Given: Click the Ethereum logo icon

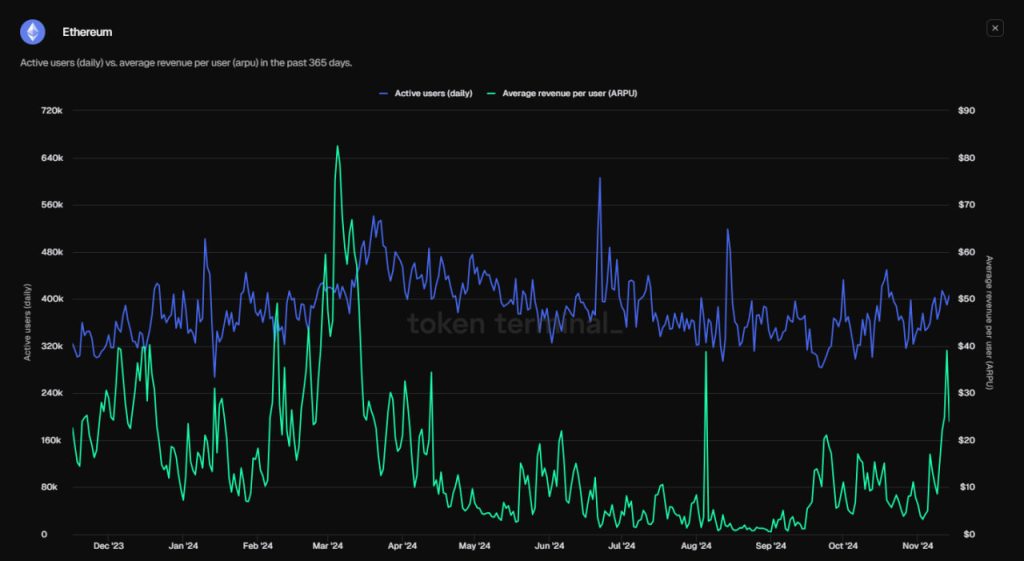Looking at the screenshot, I should pos(33,32).
